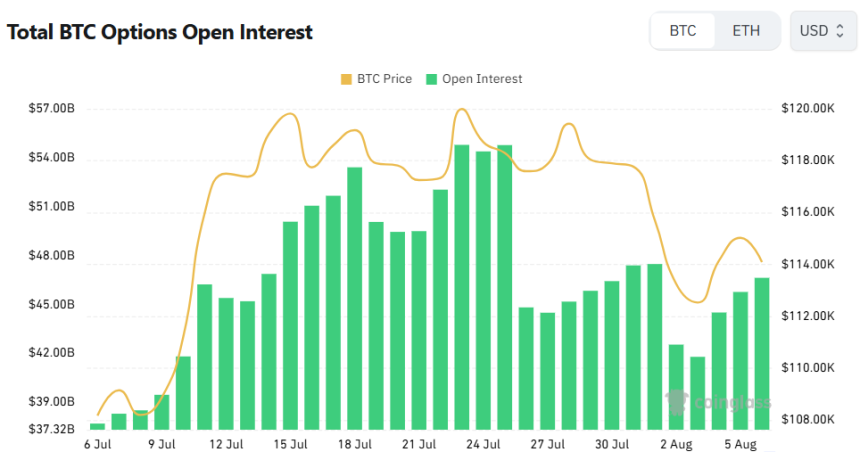Click the $120.00K right axis label
The height and width of the screenshot is (452, 860).
tap(806, 108)
